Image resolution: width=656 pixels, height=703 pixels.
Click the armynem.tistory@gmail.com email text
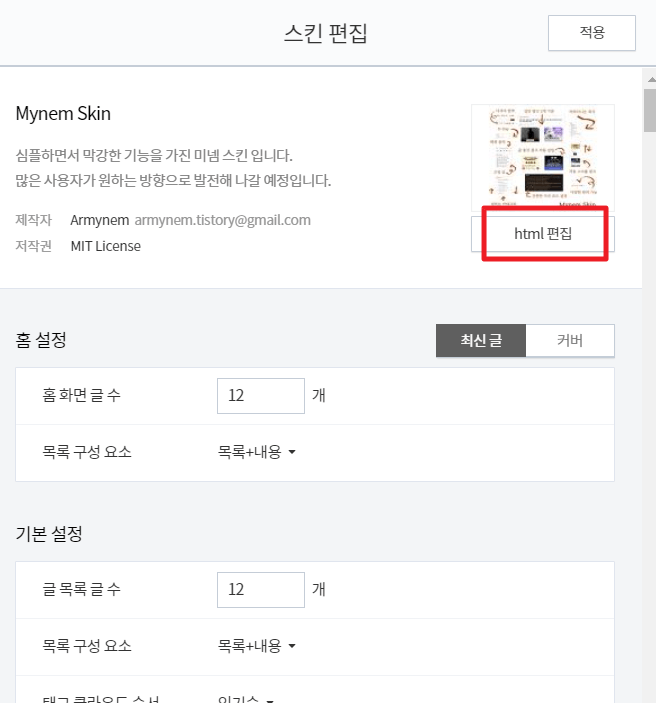tap(222, 220)
